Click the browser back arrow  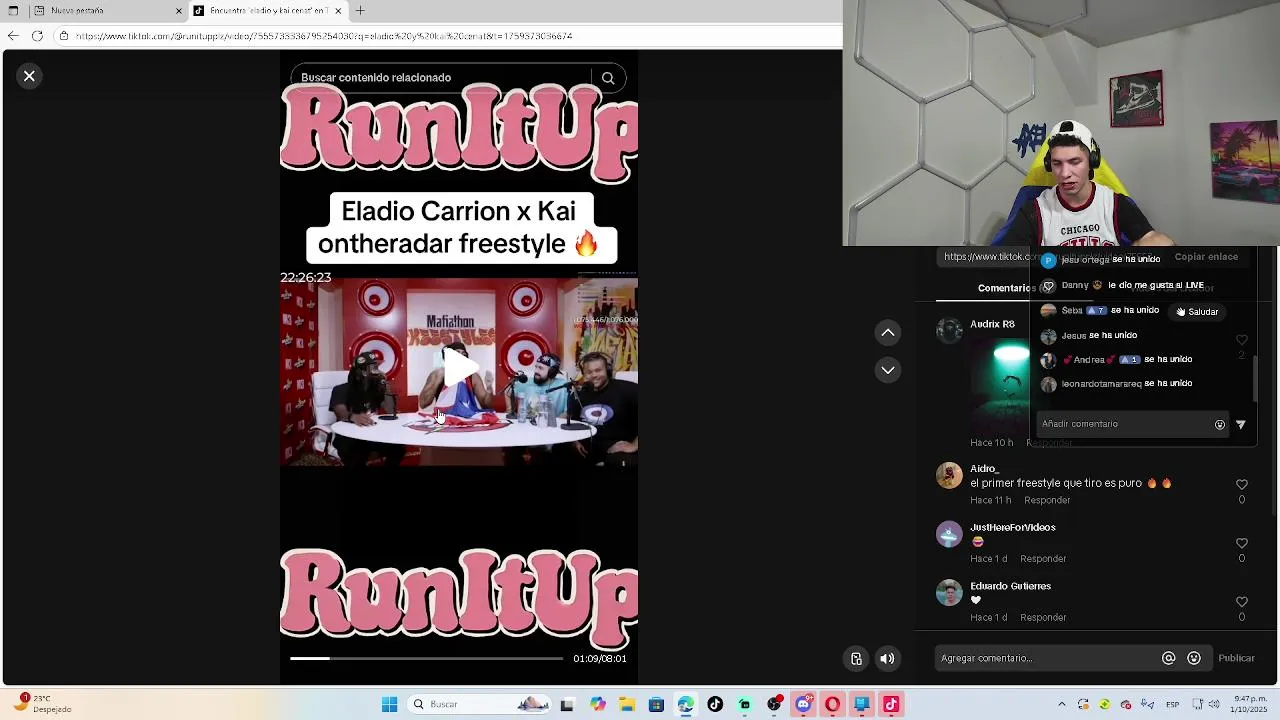13,36
